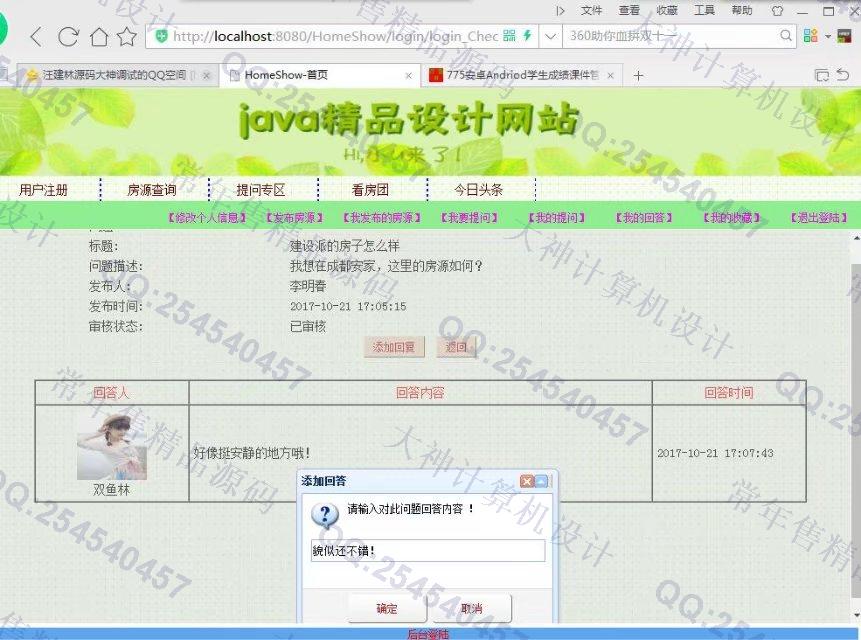Expand the dropdown arrow beside the extensions grid
861x640 pixels.
tap(828, 37)
